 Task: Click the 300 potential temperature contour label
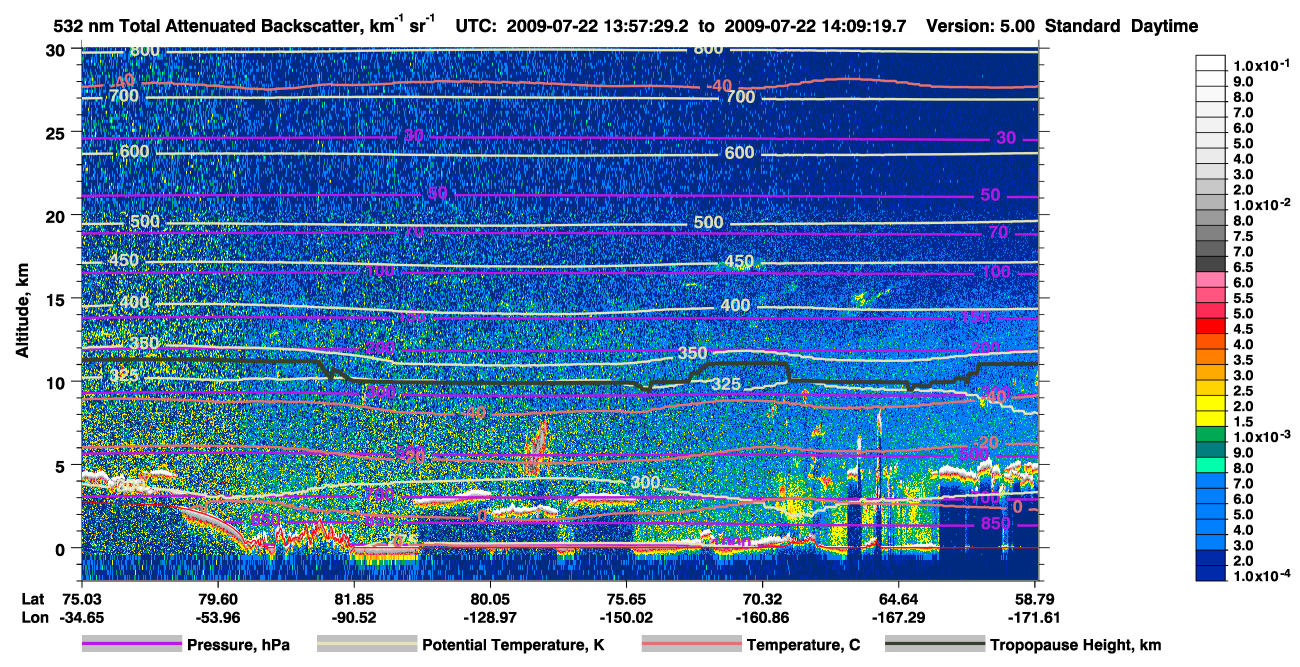[x=647, y=483]
